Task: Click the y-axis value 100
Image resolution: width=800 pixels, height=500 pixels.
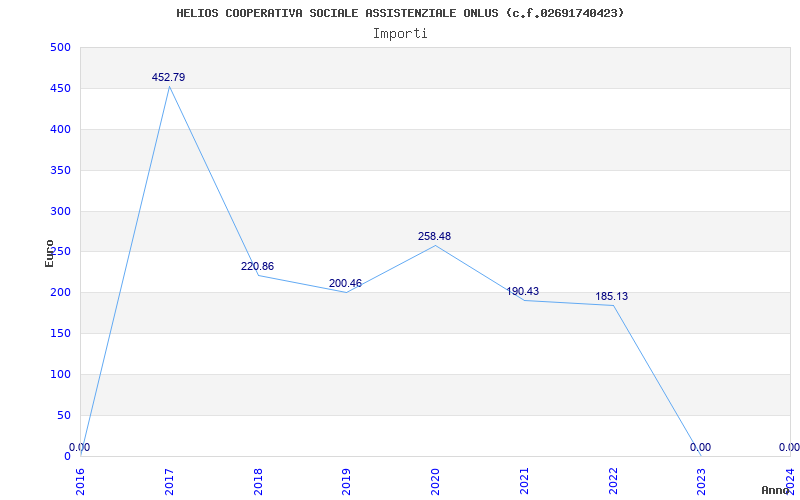Action: click(x=60, y=374)
